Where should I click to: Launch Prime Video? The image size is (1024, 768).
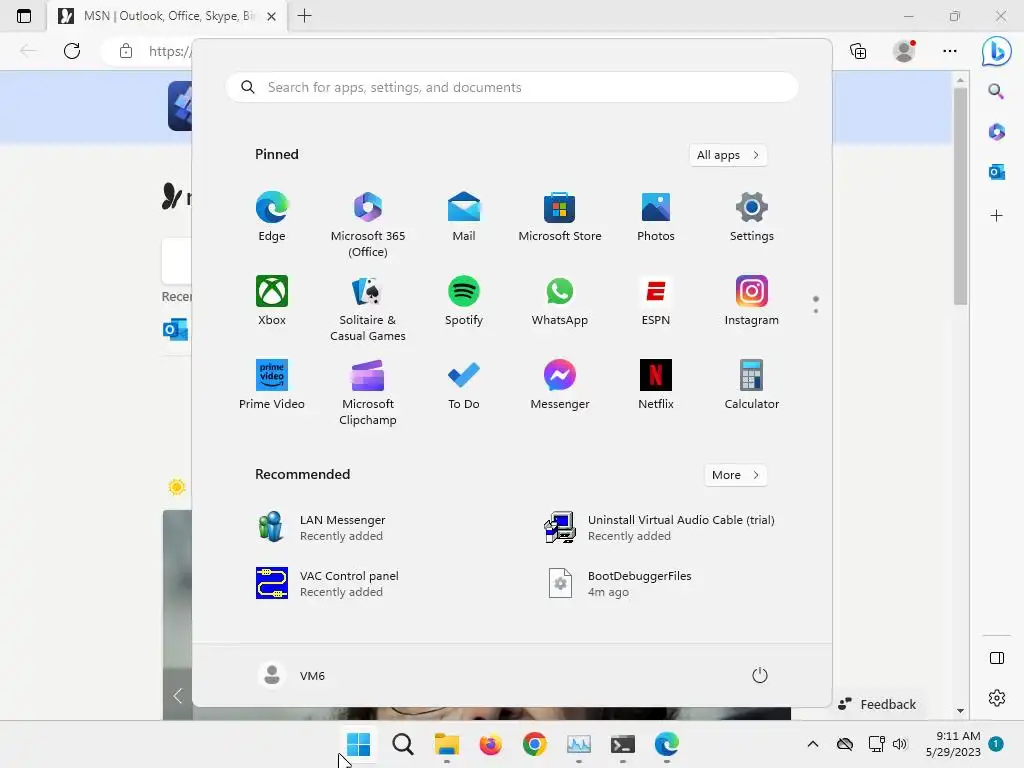[272, 385]
